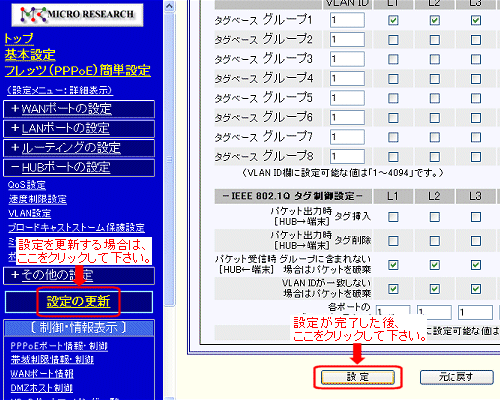Click VLAN ID field of グループ8
The height and width of the screenshot is (400, 500).
tap(347, 156)
